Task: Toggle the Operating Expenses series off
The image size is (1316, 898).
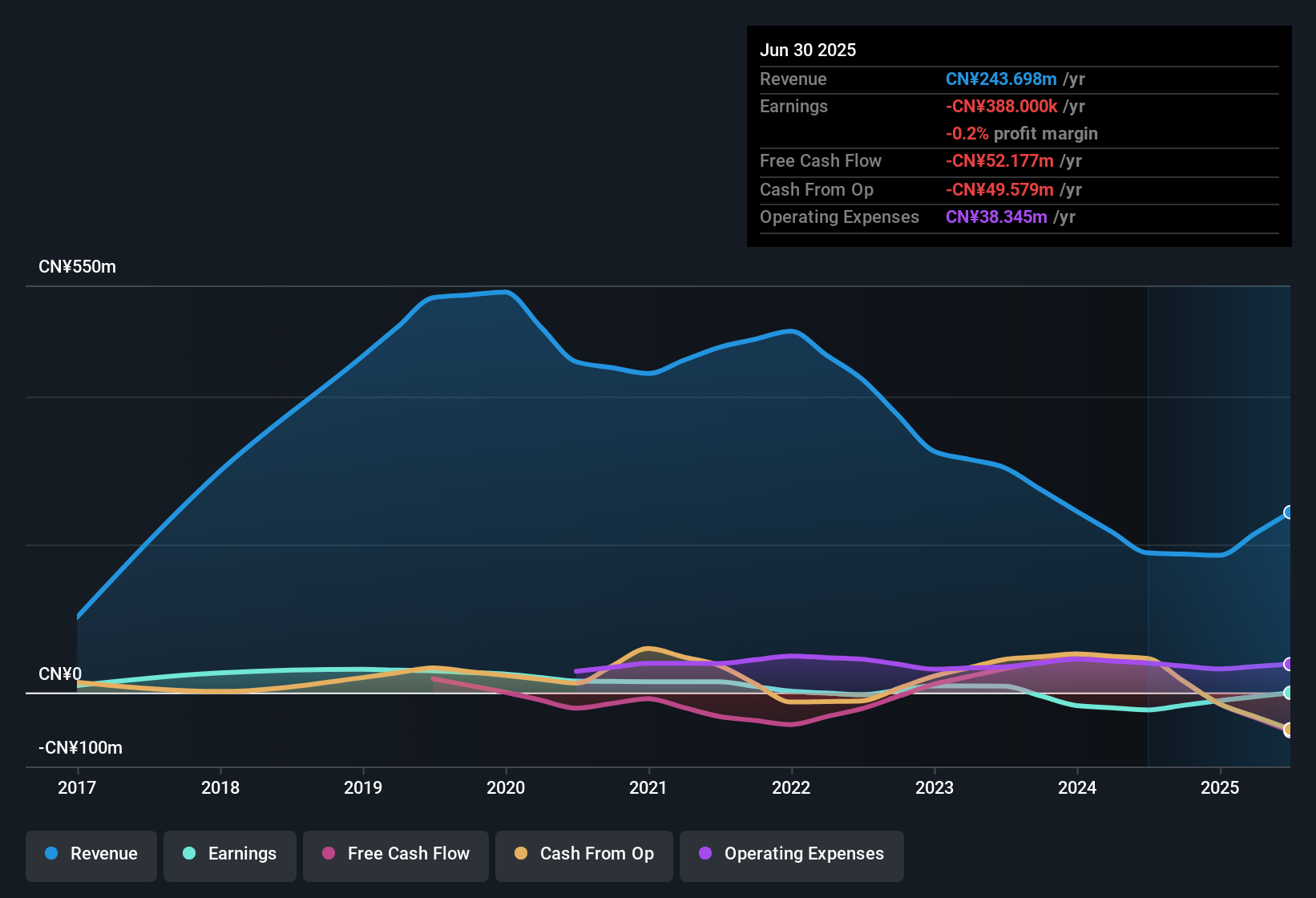Action: click(x=791, y=854)
